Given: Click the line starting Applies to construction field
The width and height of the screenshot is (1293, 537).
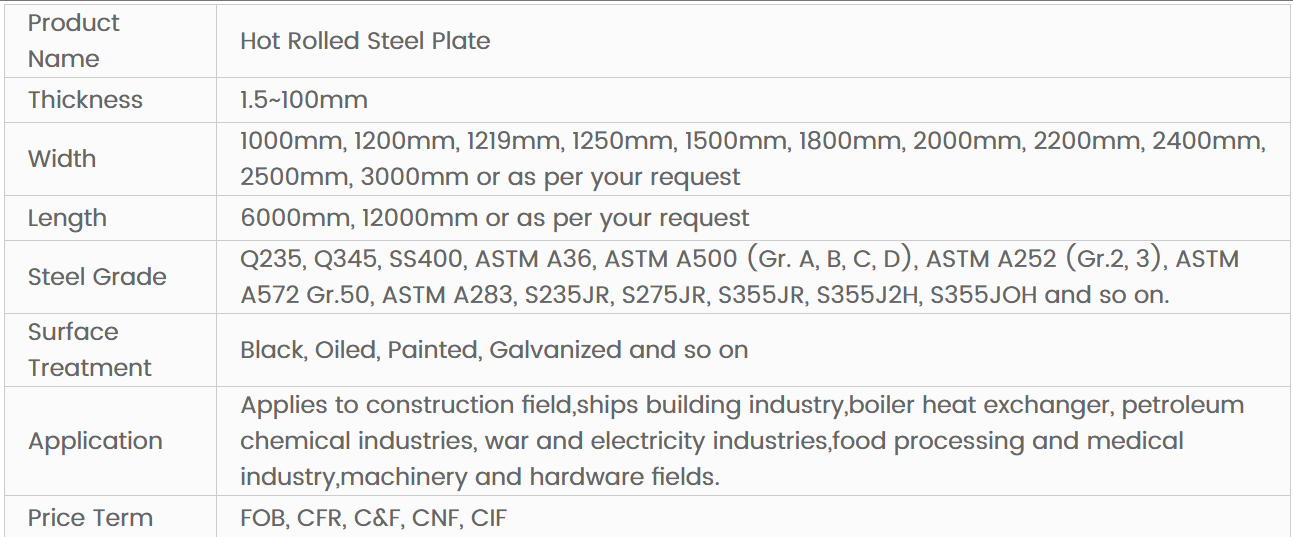Looking at the screenshot, I should click(x=742, y=405).
